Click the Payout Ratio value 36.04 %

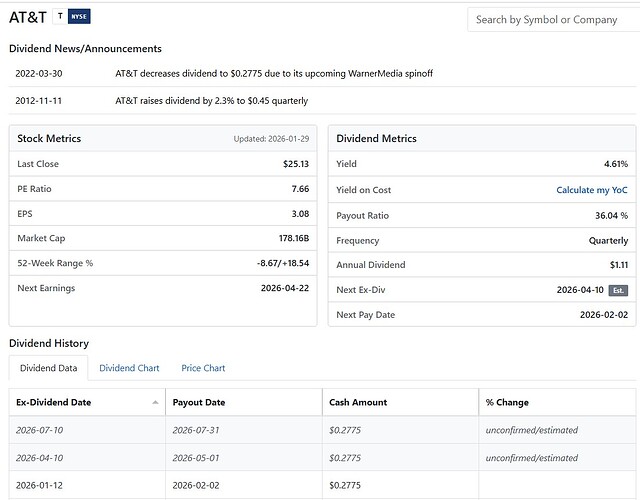tap(611, 215)
